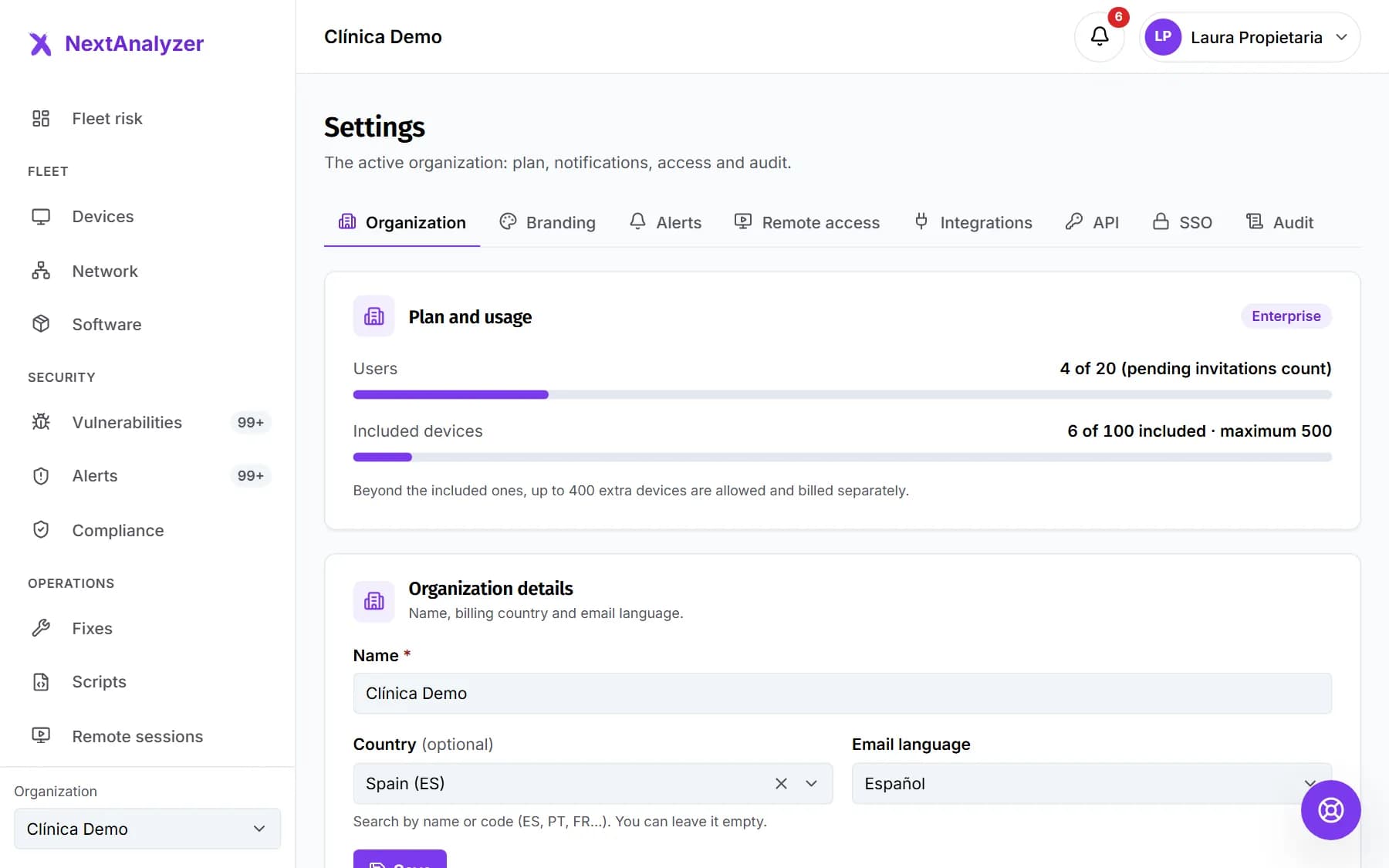The height and width of the screenshot is (868, 1389).
Task: Open the Remote access tab
Action: point(807,223)
